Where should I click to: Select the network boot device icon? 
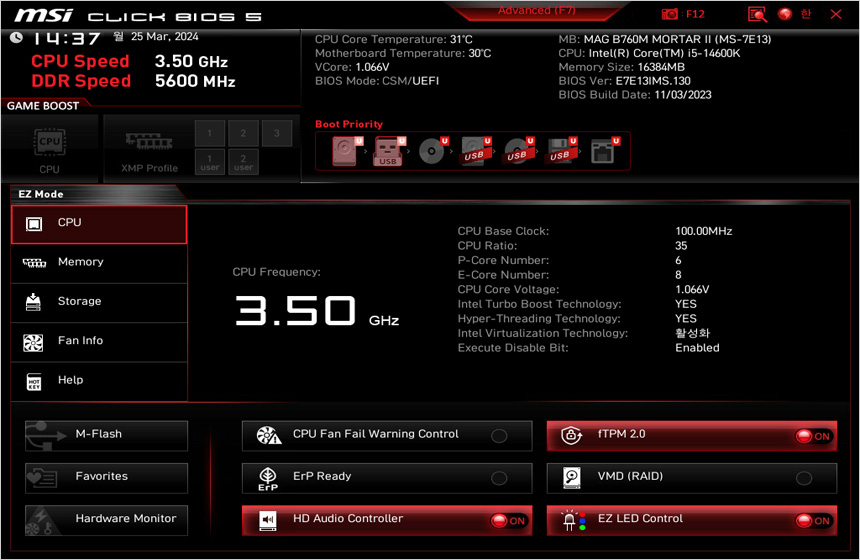click(x=604, y=151)
